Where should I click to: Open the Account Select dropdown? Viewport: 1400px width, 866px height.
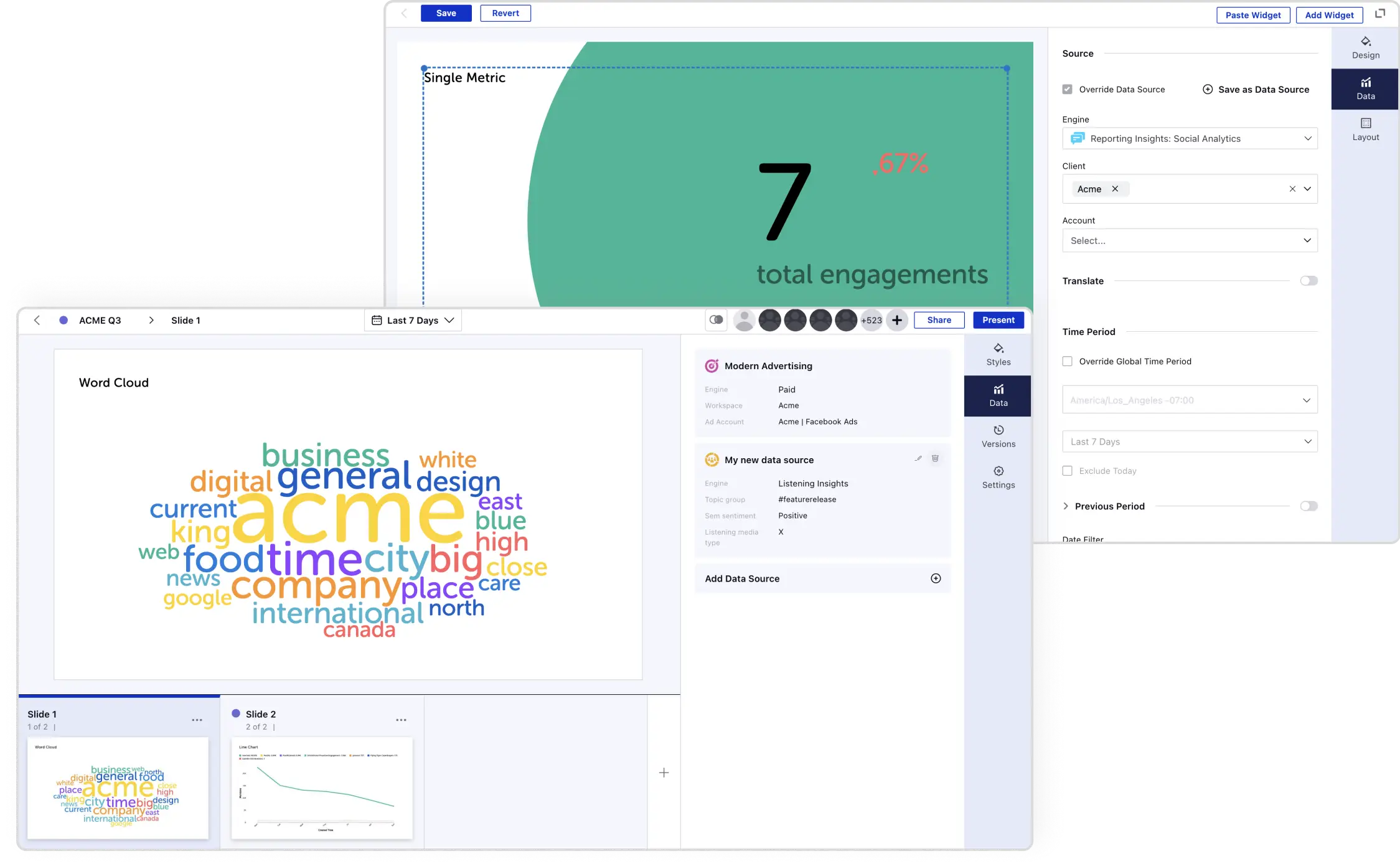pos(1189,240)
